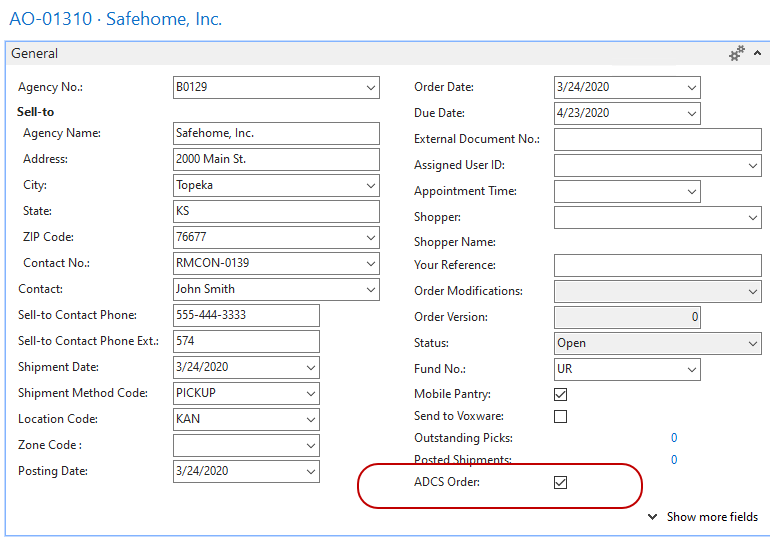Screen dimensions: 770x537
Task: Open the Shopper dropdown
Action: click(x=752, y=217)
